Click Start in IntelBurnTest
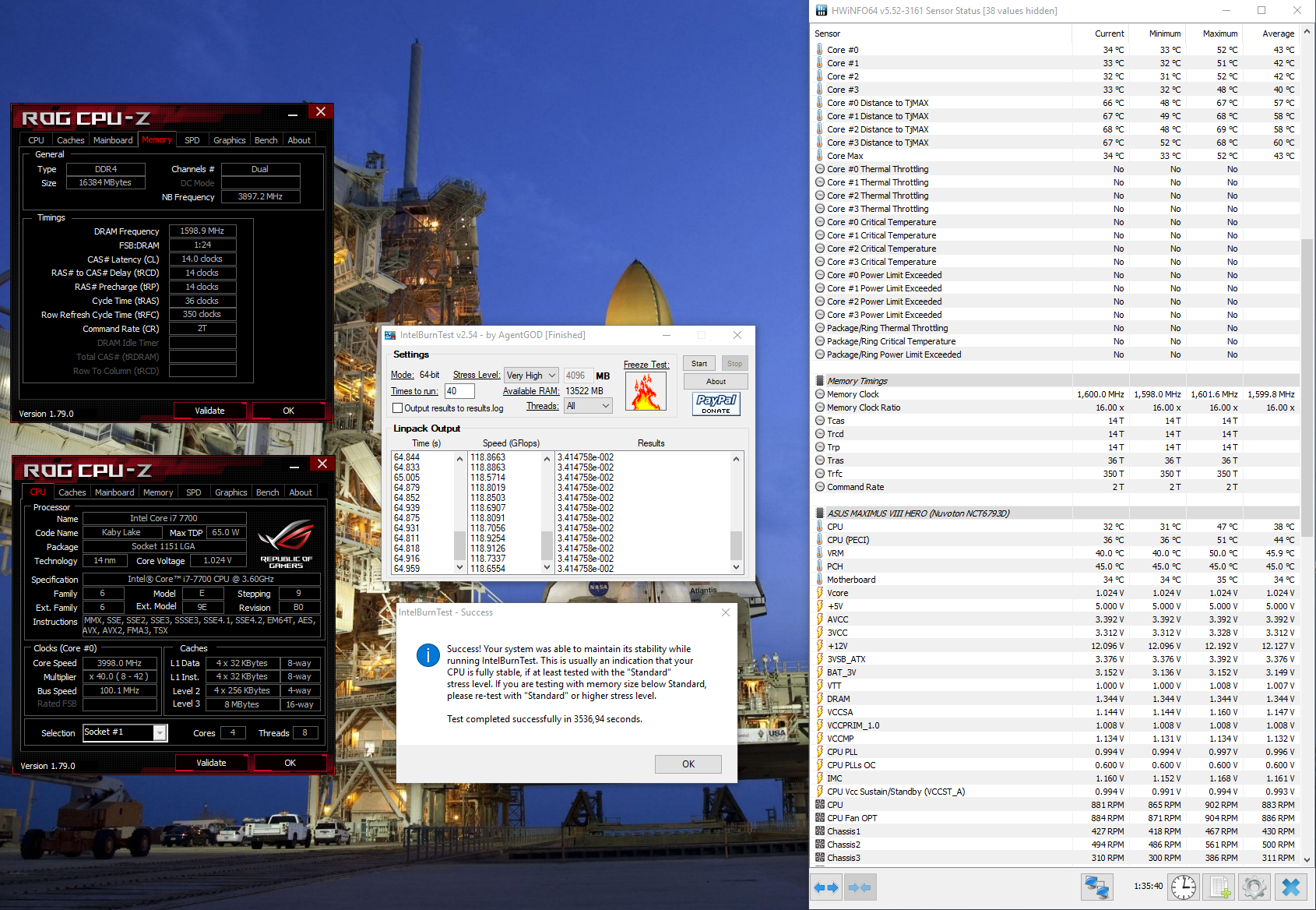The image size is (1316, 910). (699, 364)
